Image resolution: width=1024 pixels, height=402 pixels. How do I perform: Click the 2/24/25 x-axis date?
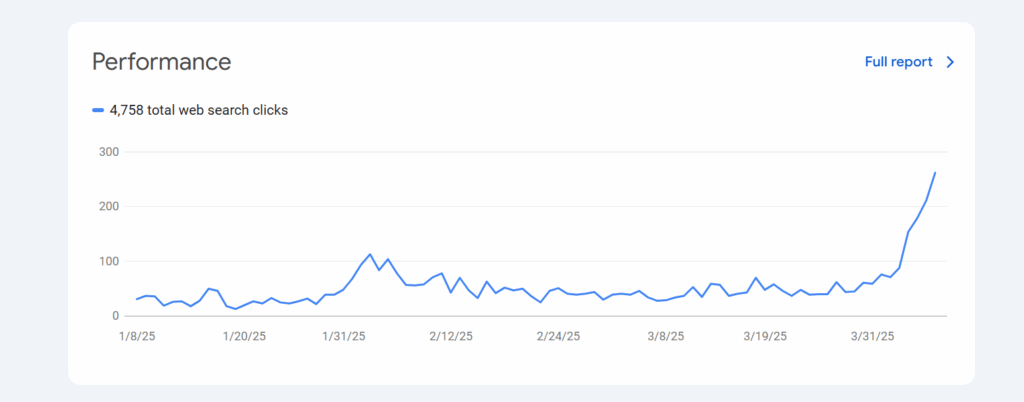pos(558,336)
